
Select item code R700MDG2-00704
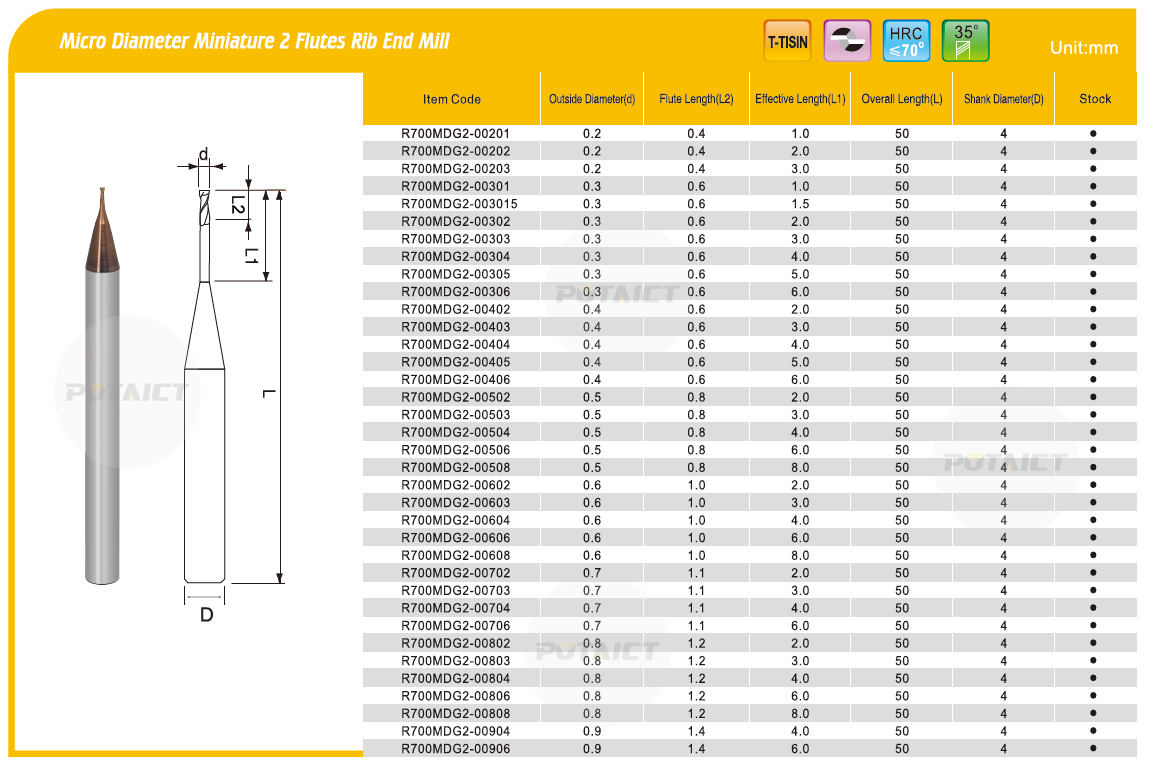coord(455,608)
